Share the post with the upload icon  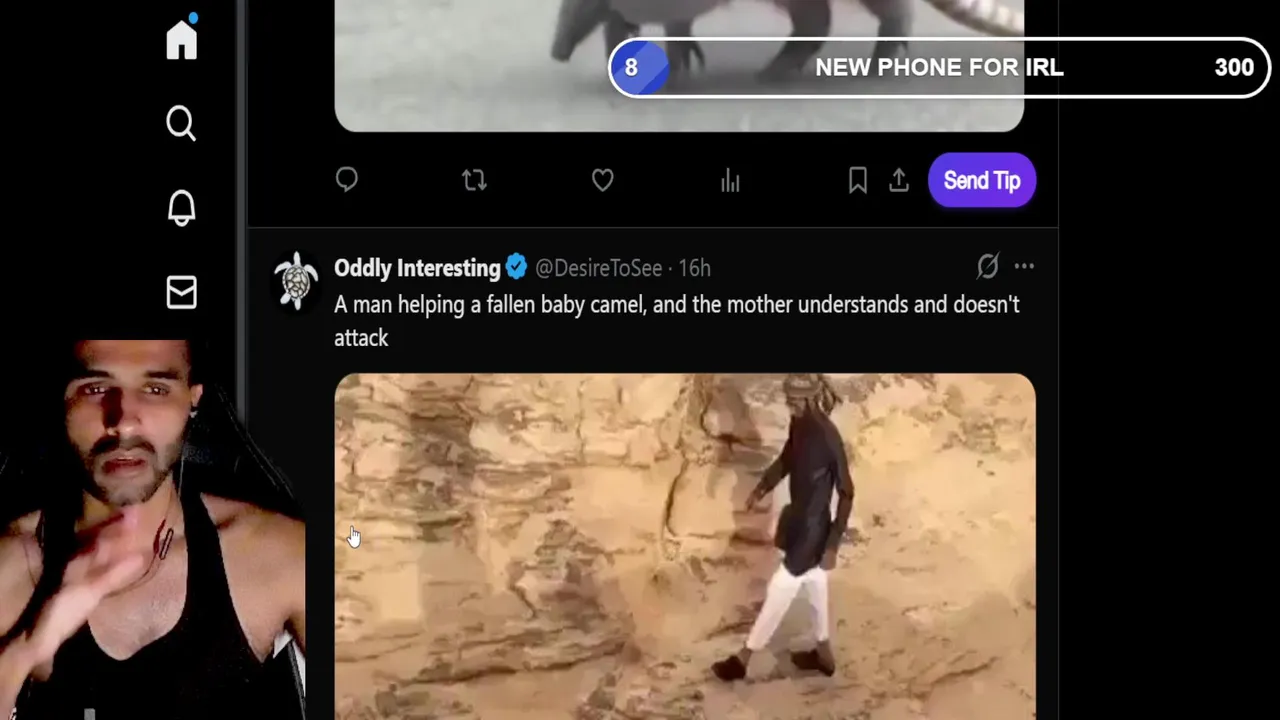[x=899, y=180]
